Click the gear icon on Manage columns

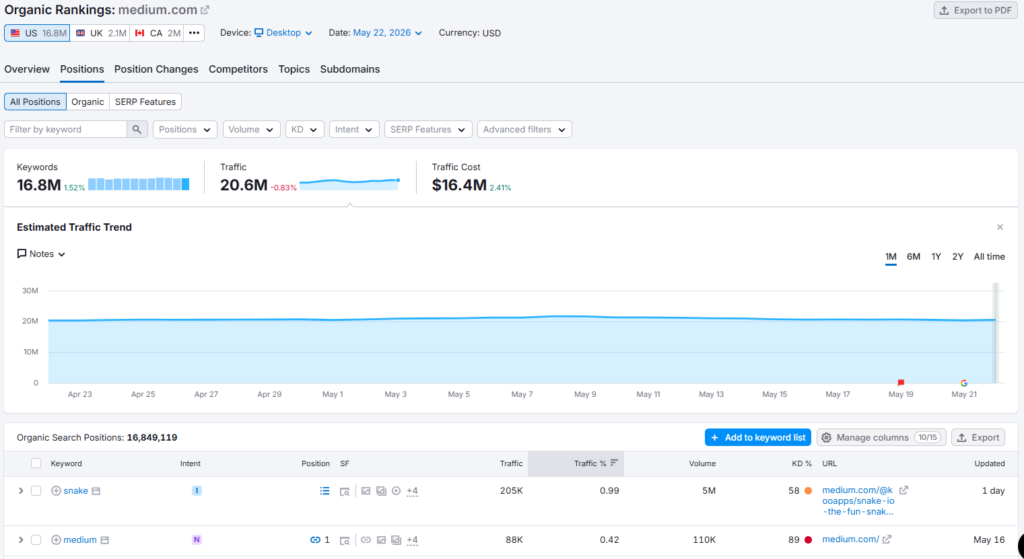click(826, 438)
